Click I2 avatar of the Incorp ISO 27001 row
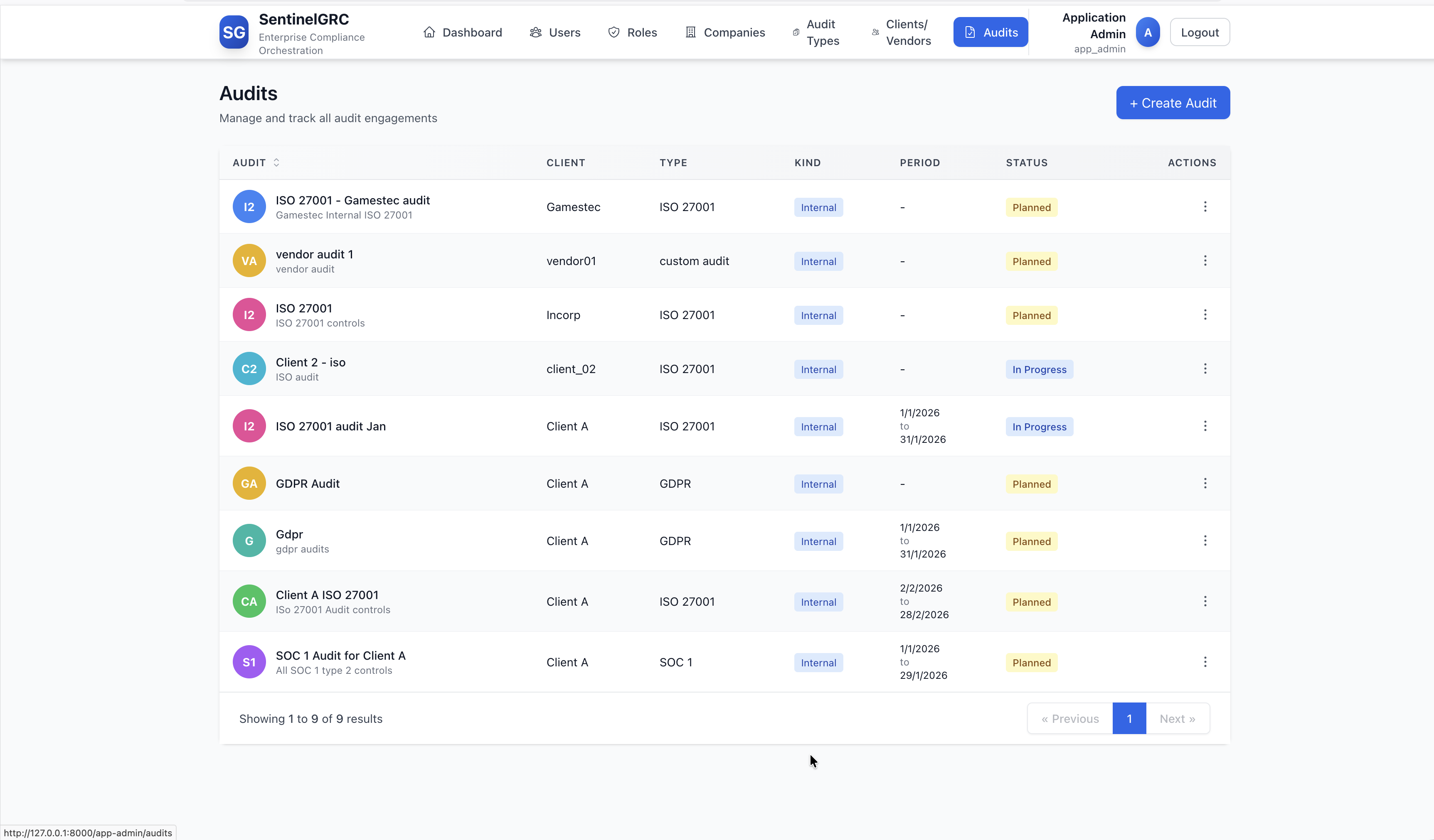Viewport: 1434px width, 840px height. coord(249,315)
